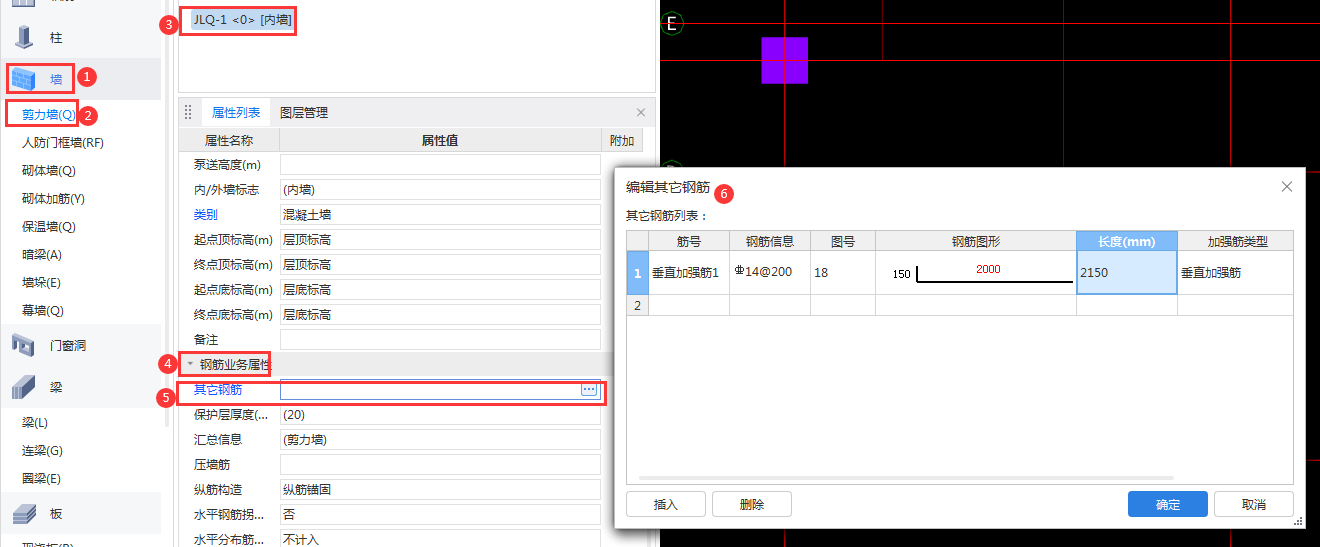Screen dimensions: 1320x547
Task: Click the 钢筋图形 shape cell
Action: (x=976, y=272)
